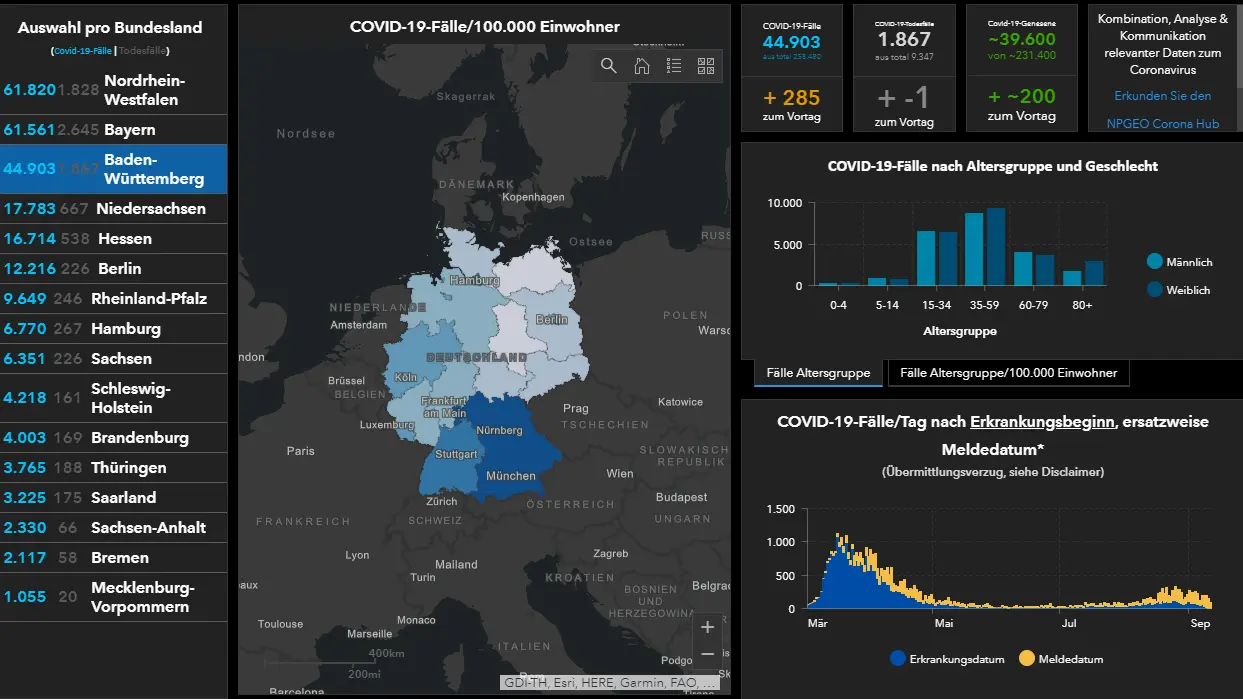Toggle Meldedatum series in daily chart
The width and height of the screenshot is (1243, 699).
(x=1061, y=659)
